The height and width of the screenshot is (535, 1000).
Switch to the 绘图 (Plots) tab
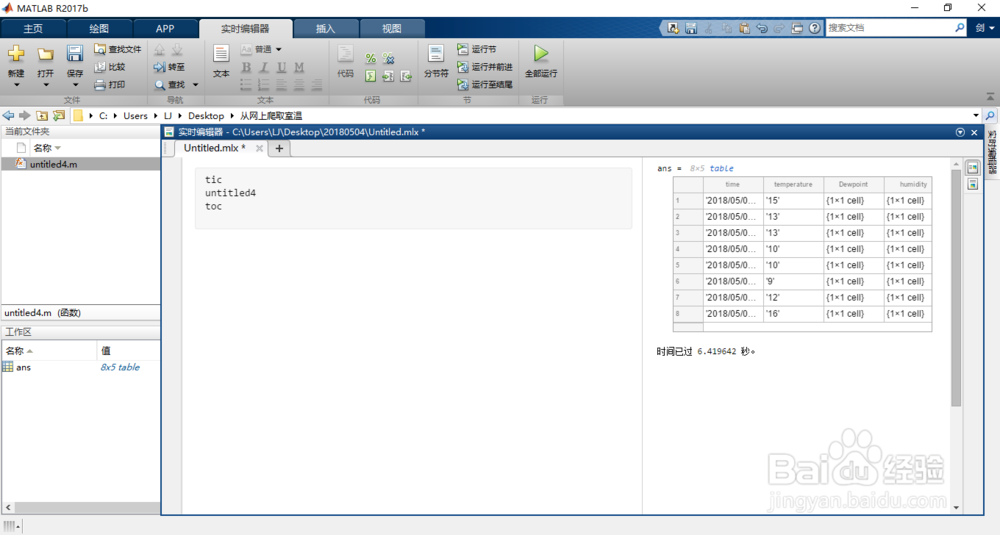pyautogui.click(x=99, y=29)
